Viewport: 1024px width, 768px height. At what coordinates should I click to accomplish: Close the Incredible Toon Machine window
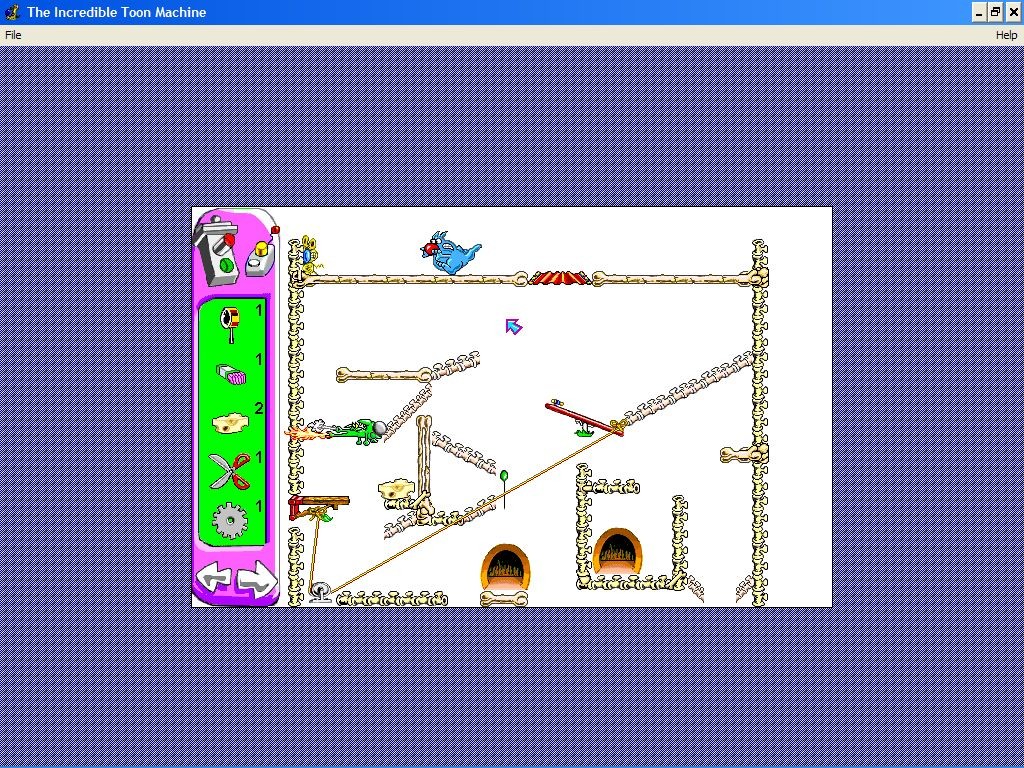click(x=1013, y=12)
